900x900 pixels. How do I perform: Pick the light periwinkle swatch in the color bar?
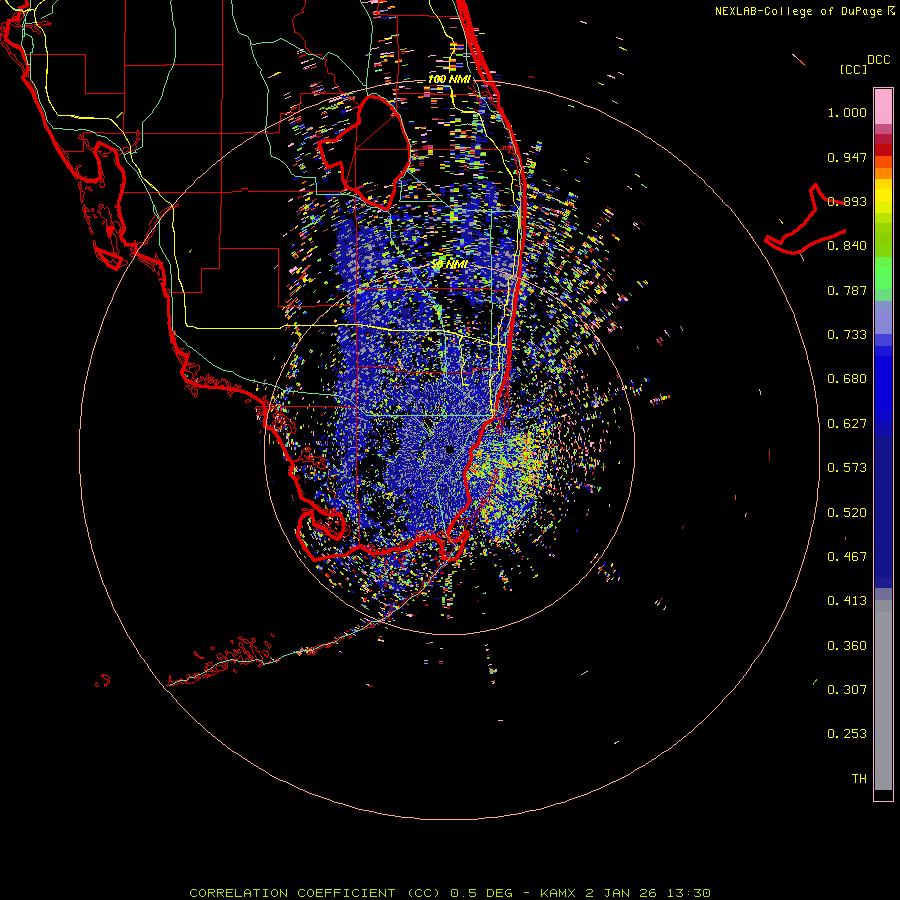click(x=883, y=317)
